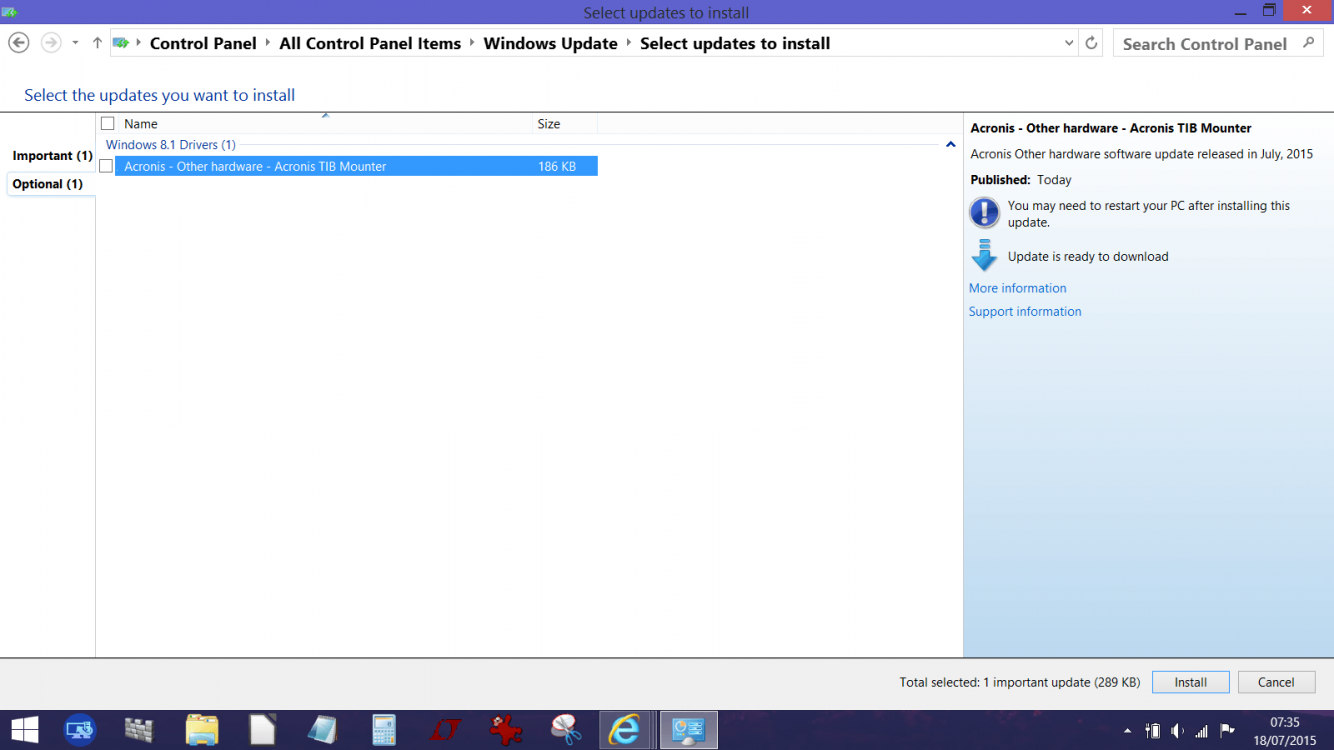Open File Explorer from the taskbar
The width and height of the screenshot is (1334, 750).
point(201,730)
